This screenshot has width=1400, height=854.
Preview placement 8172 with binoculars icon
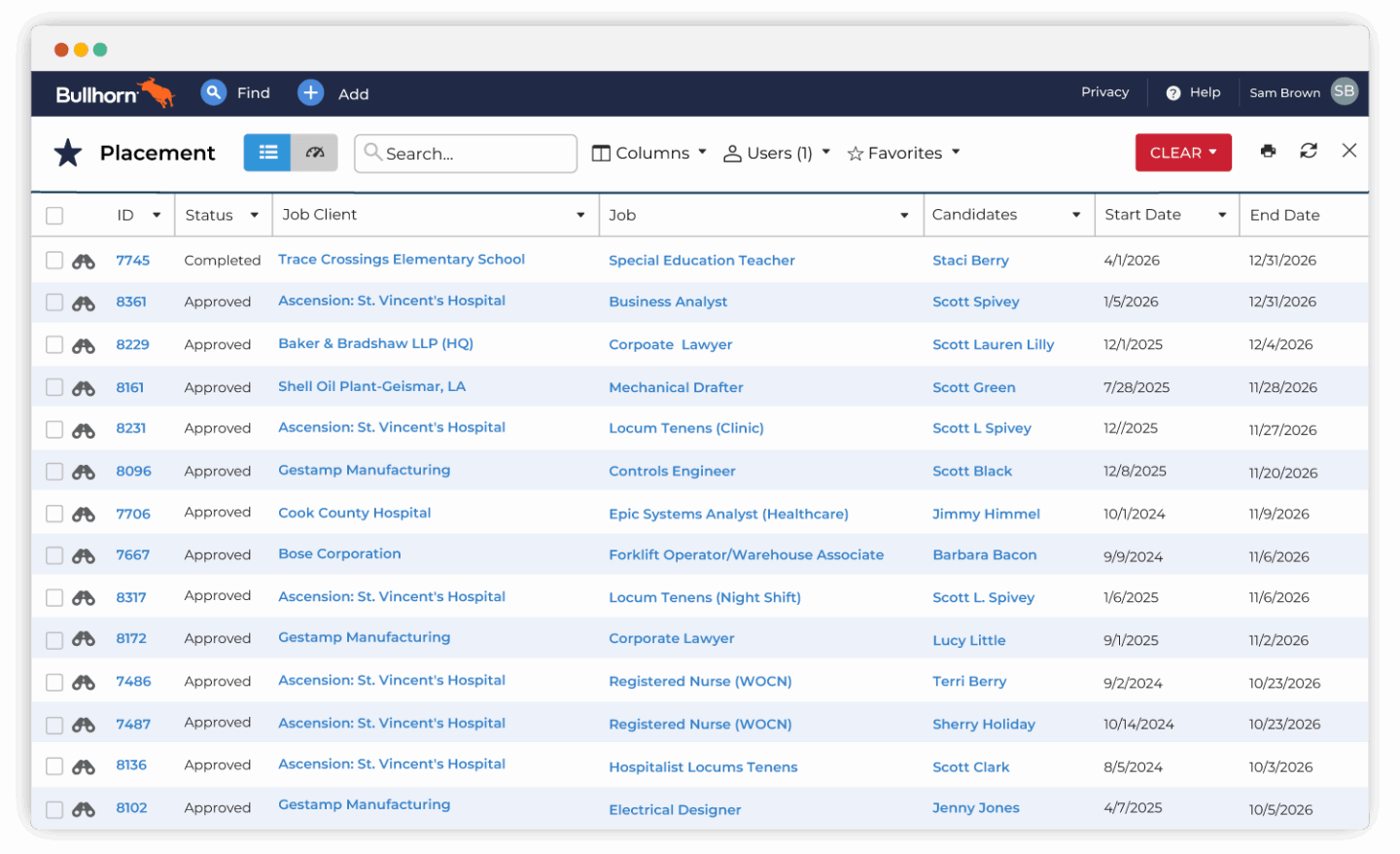click(x=84, y=640)
